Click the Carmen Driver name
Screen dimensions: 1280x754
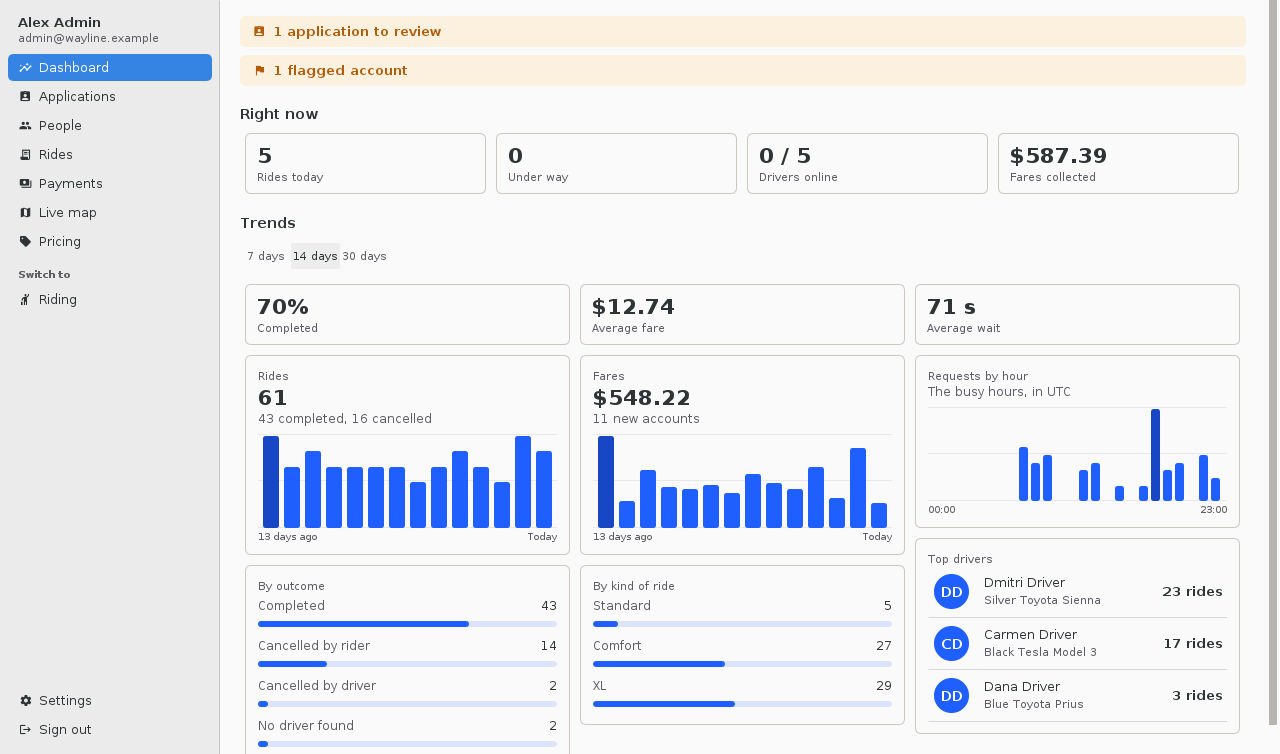[x=1030, y=635]
